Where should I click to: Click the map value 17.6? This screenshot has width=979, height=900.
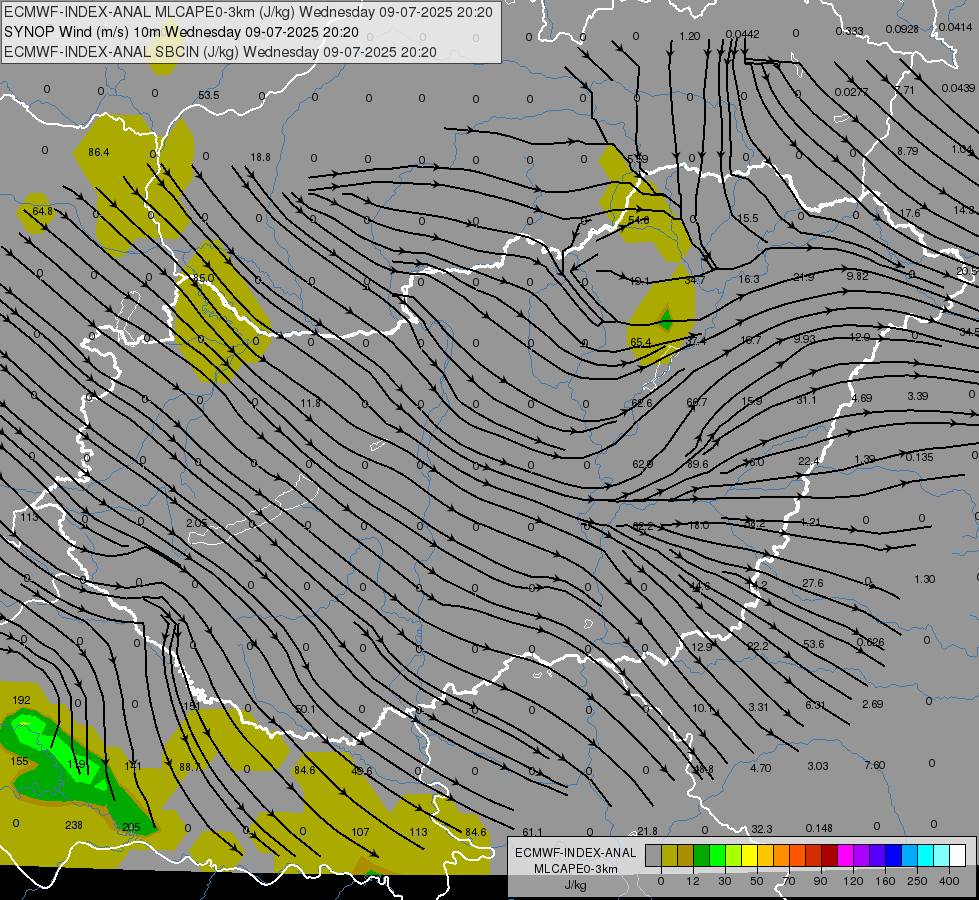(910, 213)
